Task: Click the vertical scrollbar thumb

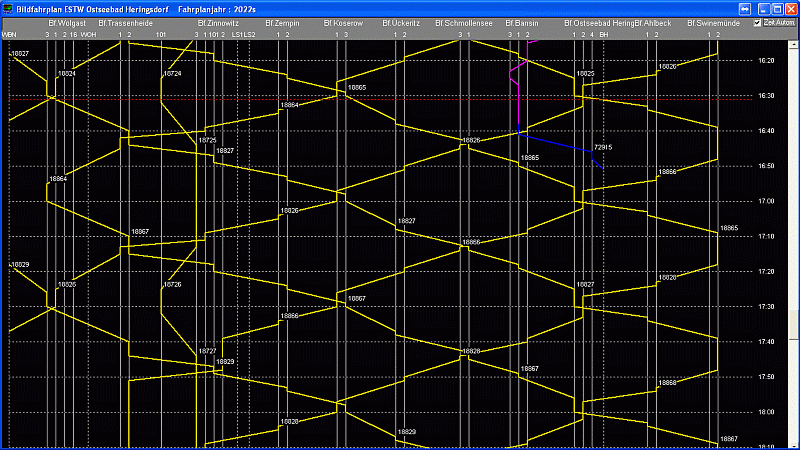Action: 793,325
